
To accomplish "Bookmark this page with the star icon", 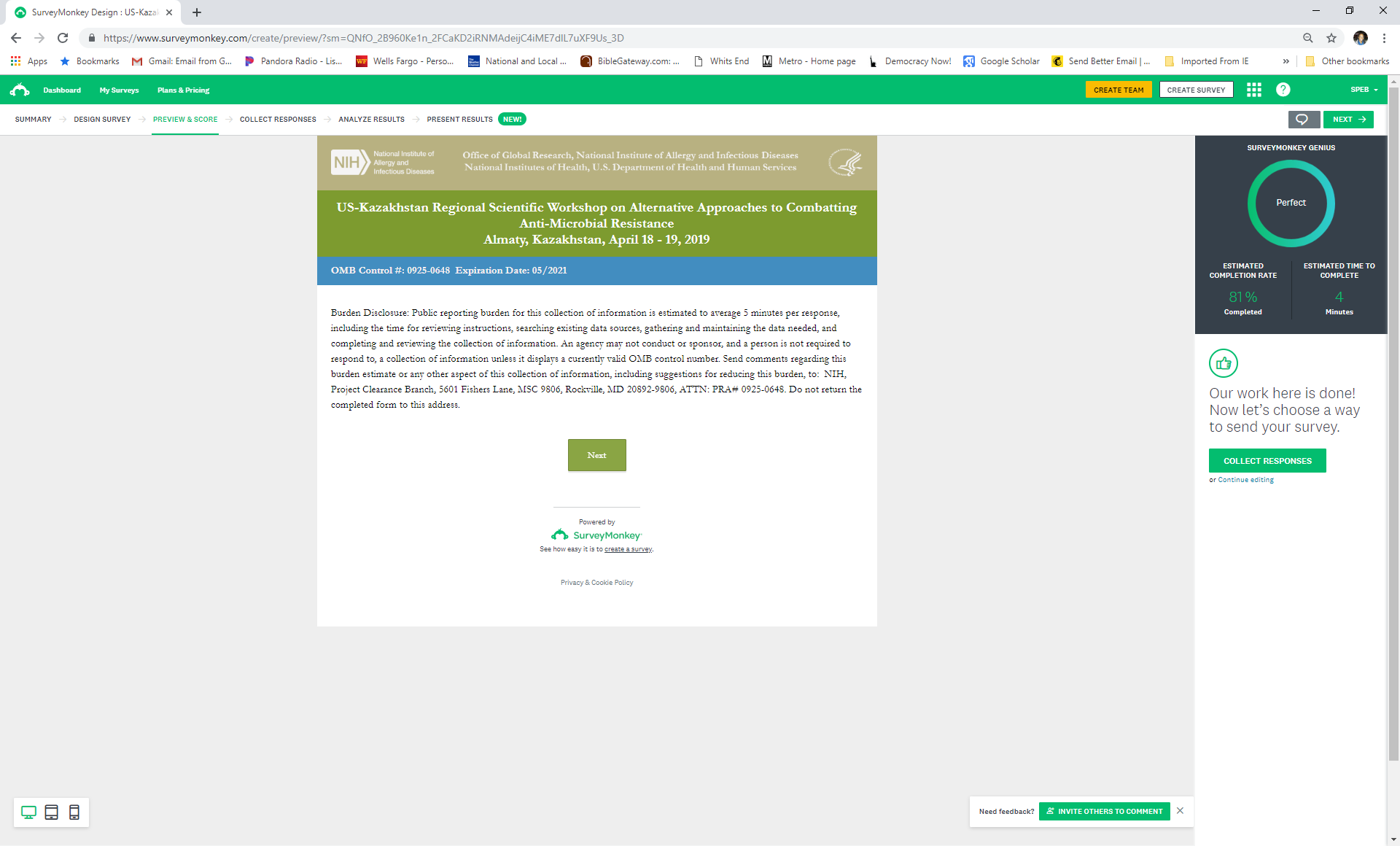I will 1331,38.
